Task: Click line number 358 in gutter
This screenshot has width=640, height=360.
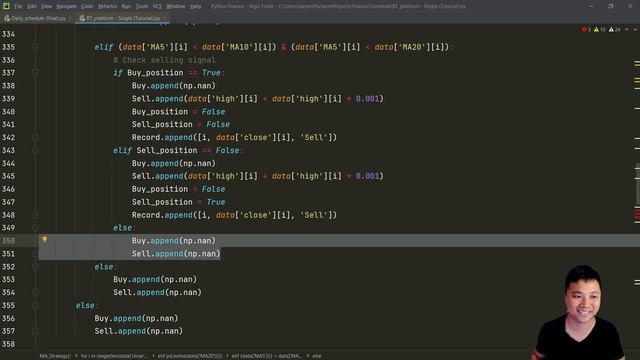Action: [x=8, y=344]
